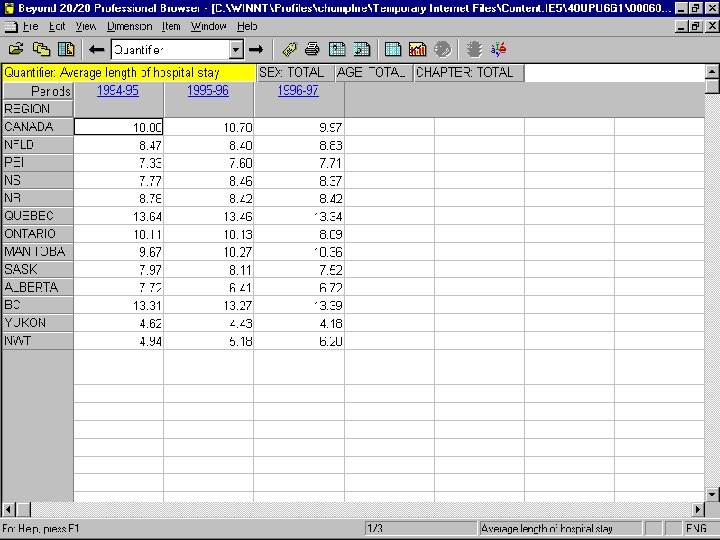Click the table icon with return arrow
Viewport: 720px width, 540px height.
(x=362, y=49)
